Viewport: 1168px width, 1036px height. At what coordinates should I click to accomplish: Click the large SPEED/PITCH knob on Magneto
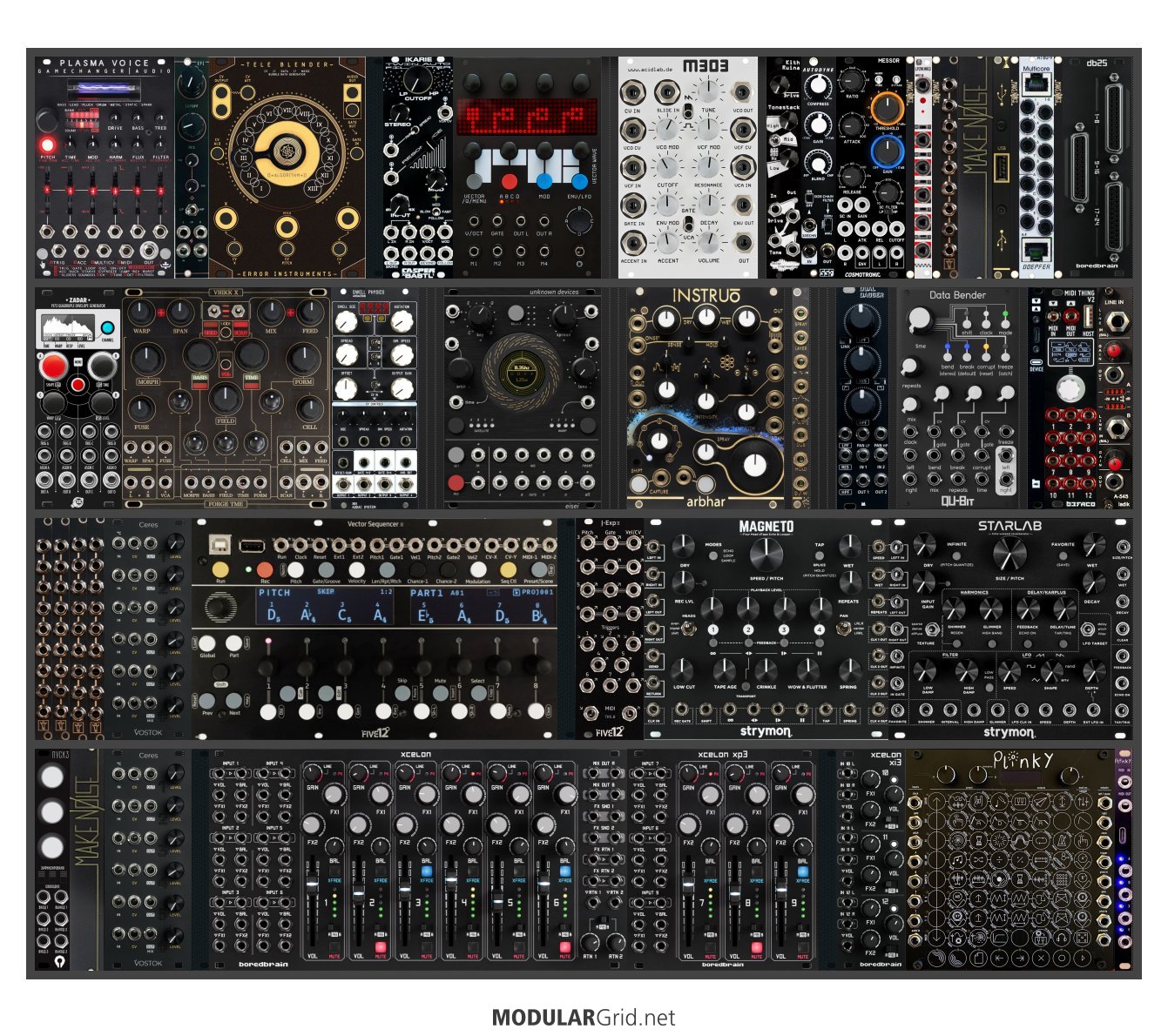766,553
